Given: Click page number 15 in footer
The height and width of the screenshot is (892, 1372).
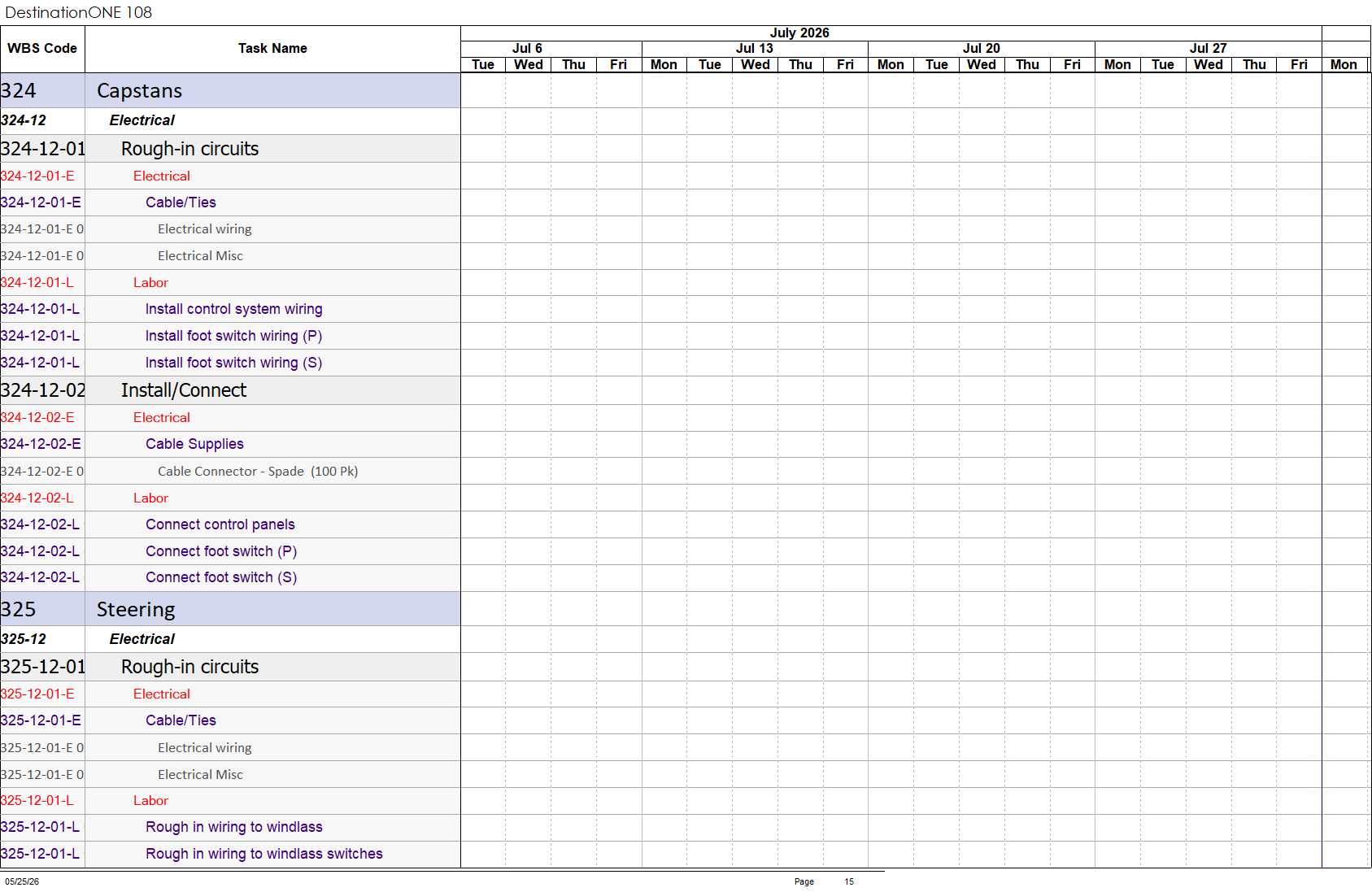Looking at the screenshot, I should pyautogui.click(x=849, y=881).
